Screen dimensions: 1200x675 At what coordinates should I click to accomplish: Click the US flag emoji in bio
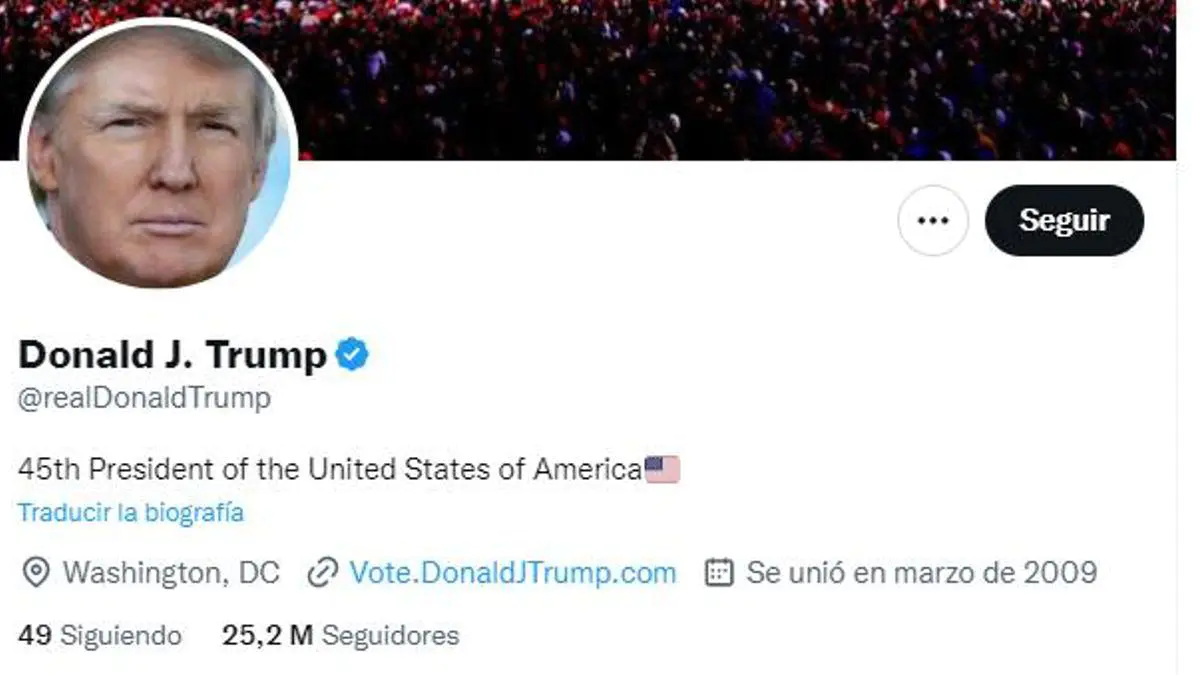pos(662,469)
